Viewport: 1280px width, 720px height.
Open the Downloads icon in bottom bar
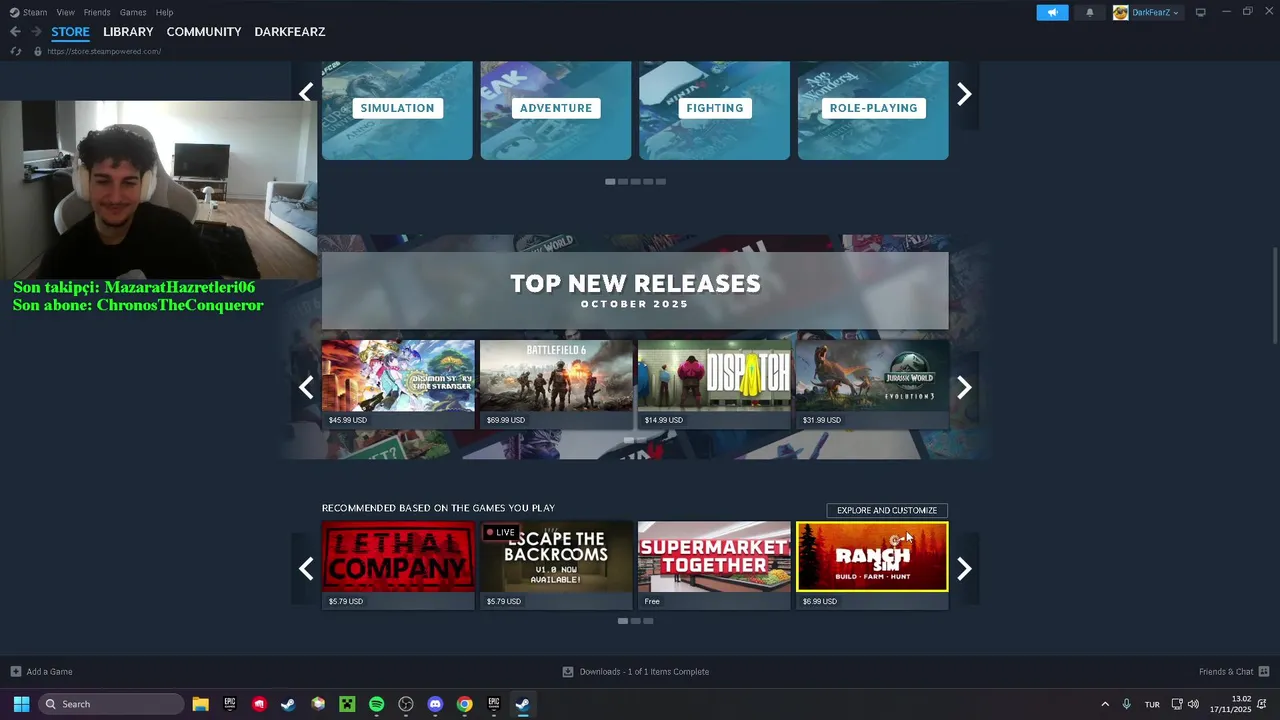568,671
